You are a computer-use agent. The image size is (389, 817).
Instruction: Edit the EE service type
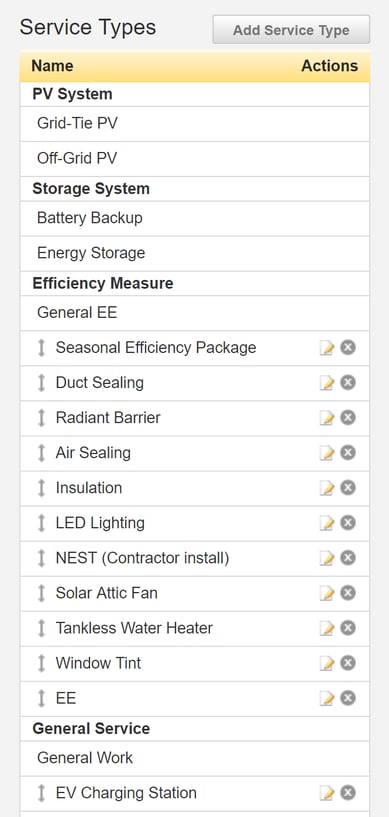point(327,698)
